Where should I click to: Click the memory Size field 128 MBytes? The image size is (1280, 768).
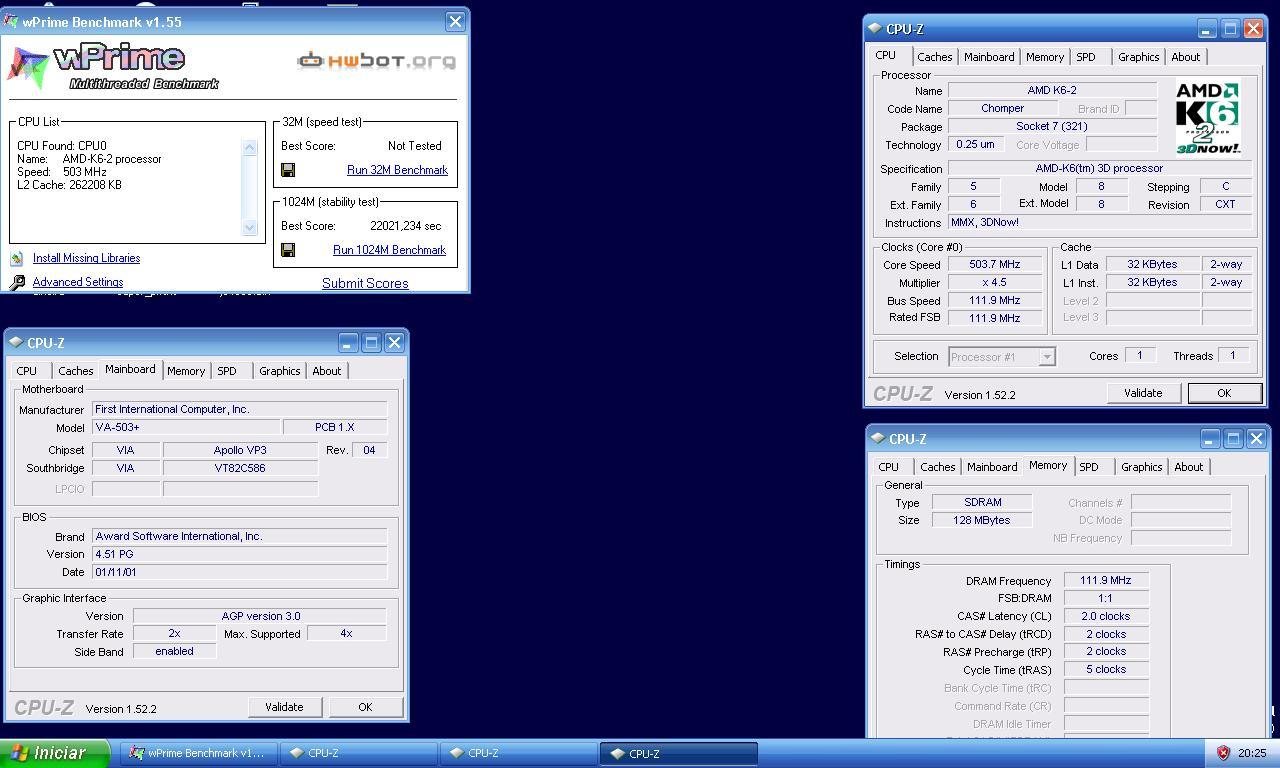click(982, 520)
